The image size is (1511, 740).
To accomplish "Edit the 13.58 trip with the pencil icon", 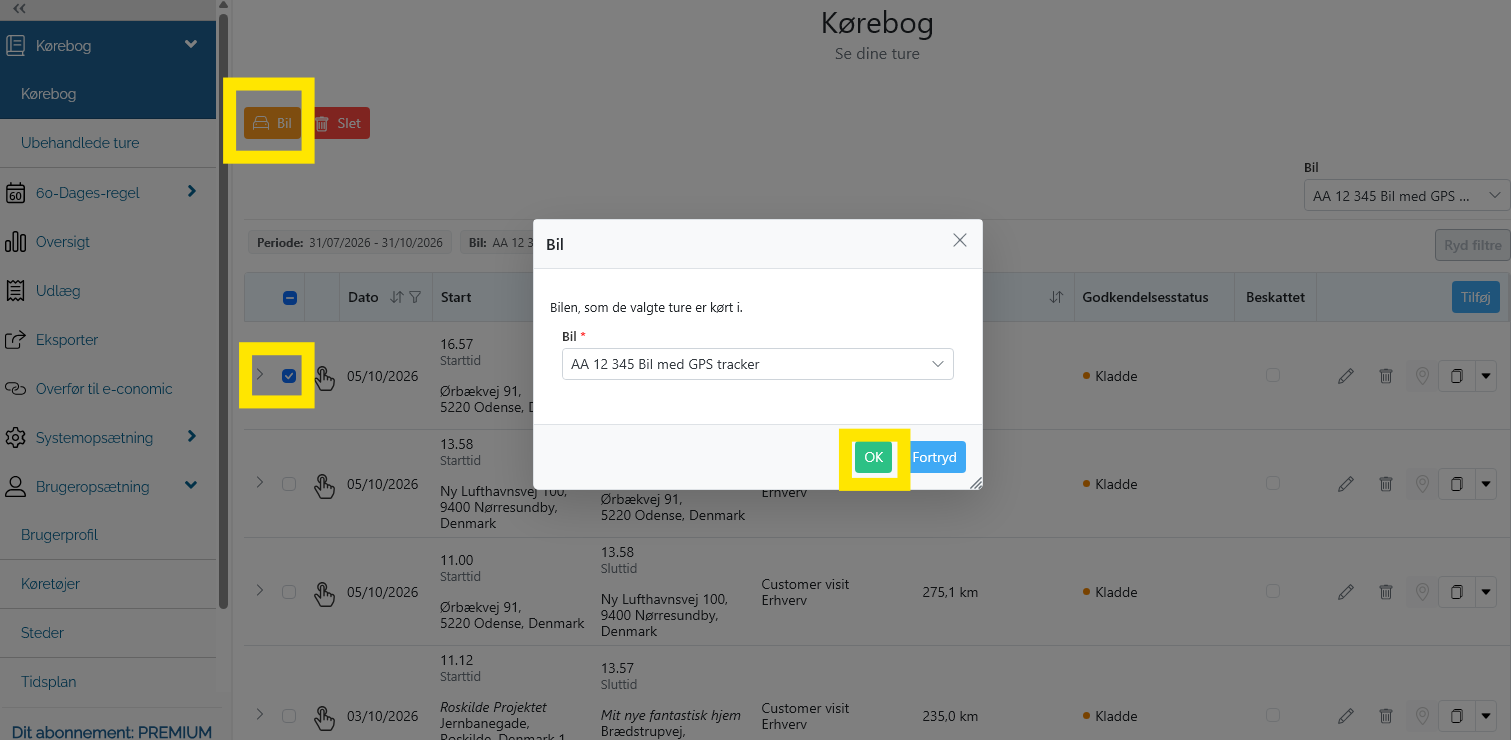I will (x=1346, y=484).
